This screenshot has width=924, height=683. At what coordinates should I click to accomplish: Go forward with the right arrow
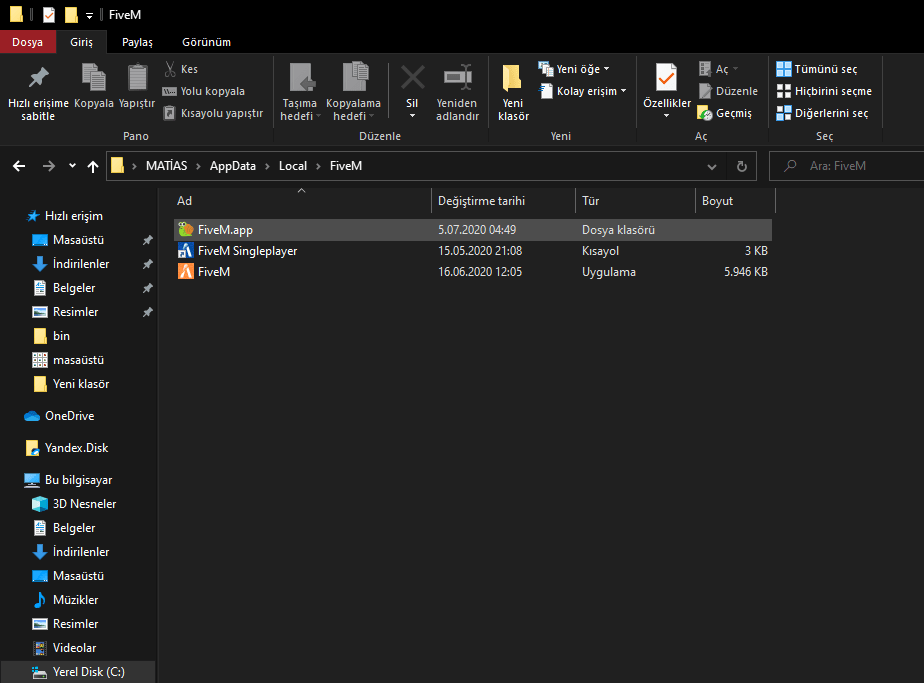tap(49, 166)
